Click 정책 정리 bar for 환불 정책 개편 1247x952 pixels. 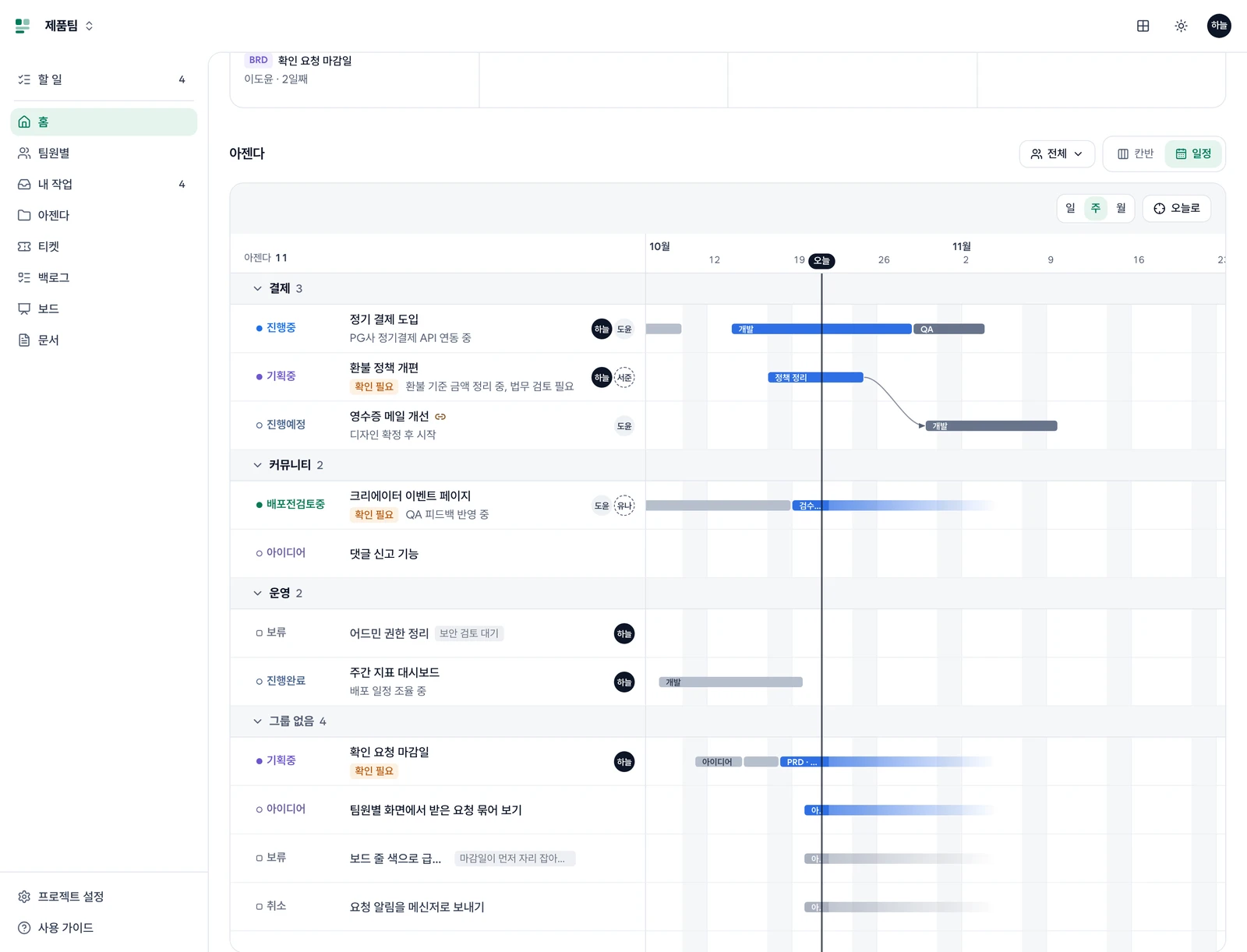815,378
